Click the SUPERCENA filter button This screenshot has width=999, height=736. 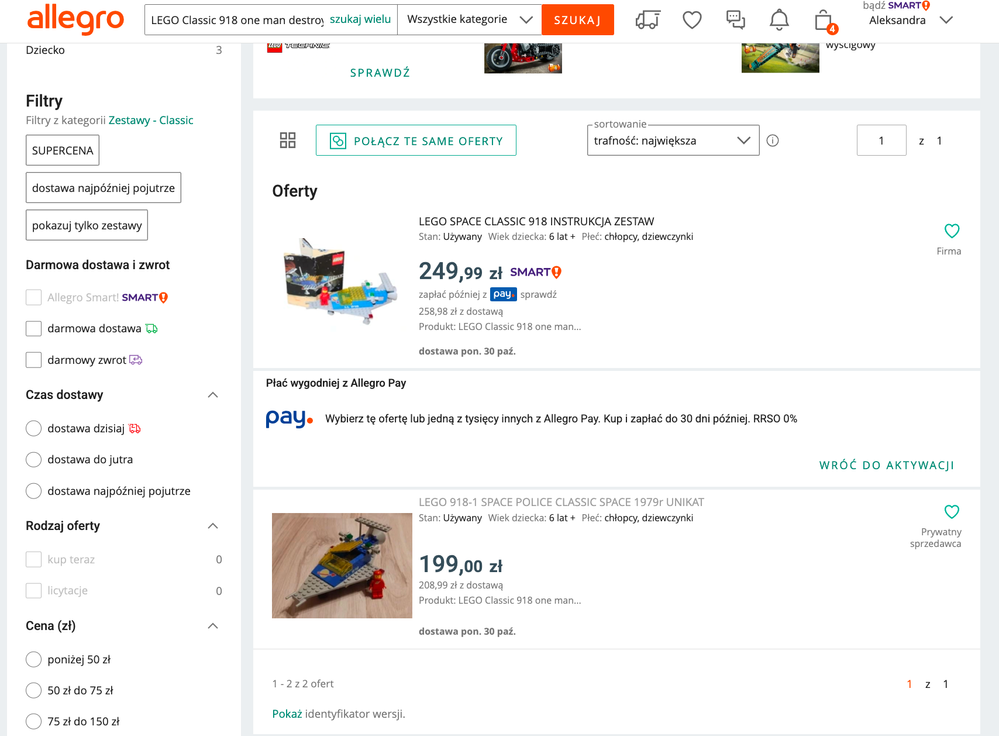point(62,150)
